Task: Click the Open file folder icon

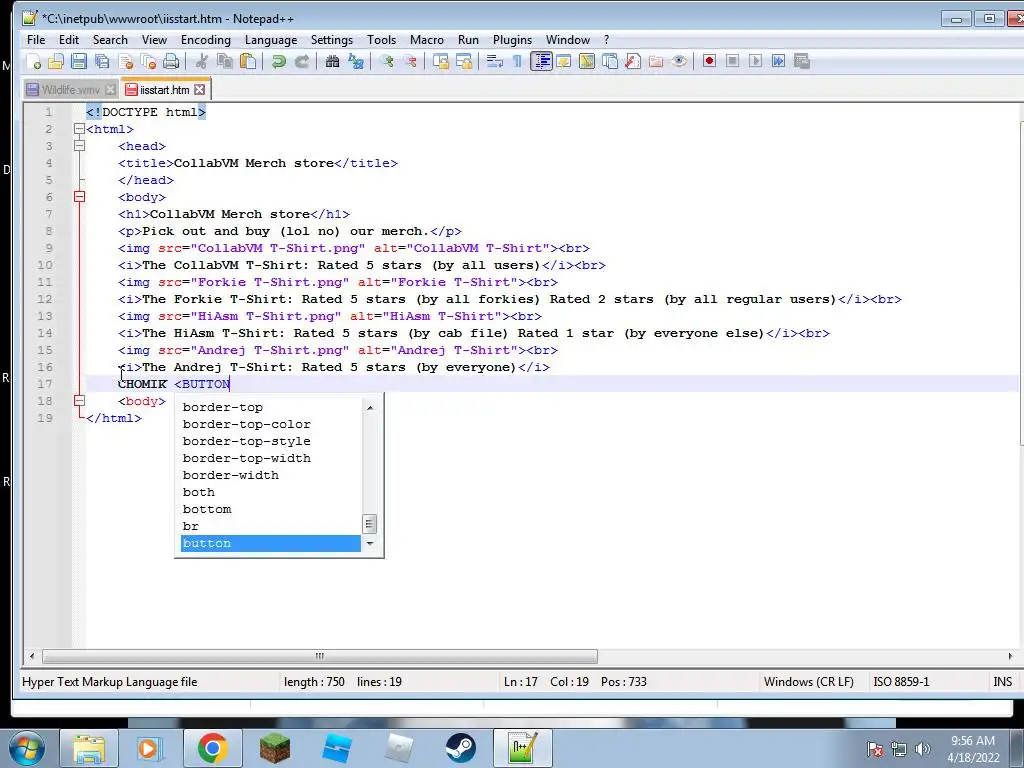Action: (x=56, y=61)
